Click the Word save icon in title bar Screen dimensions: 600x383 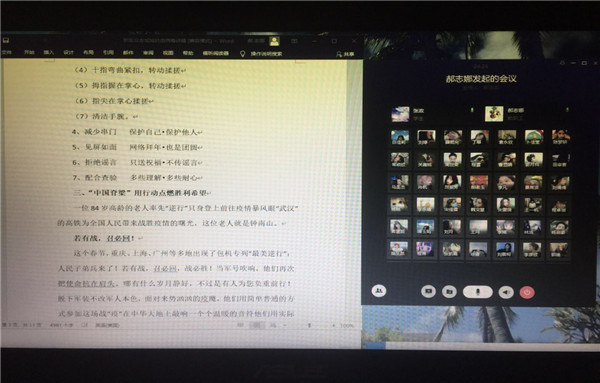tap(6, 40)
